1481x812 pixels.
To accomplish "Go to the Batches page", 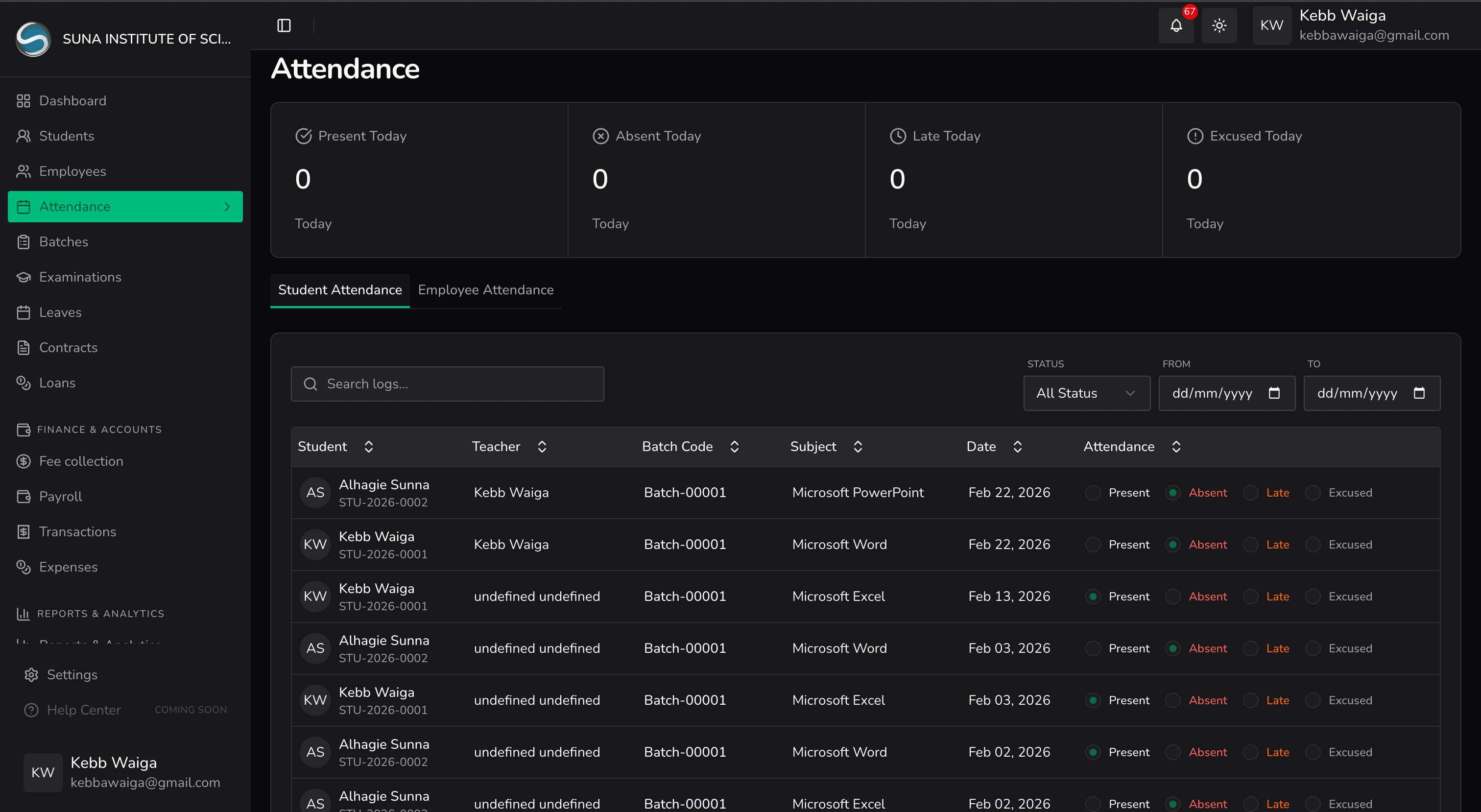I will [63, 241].
